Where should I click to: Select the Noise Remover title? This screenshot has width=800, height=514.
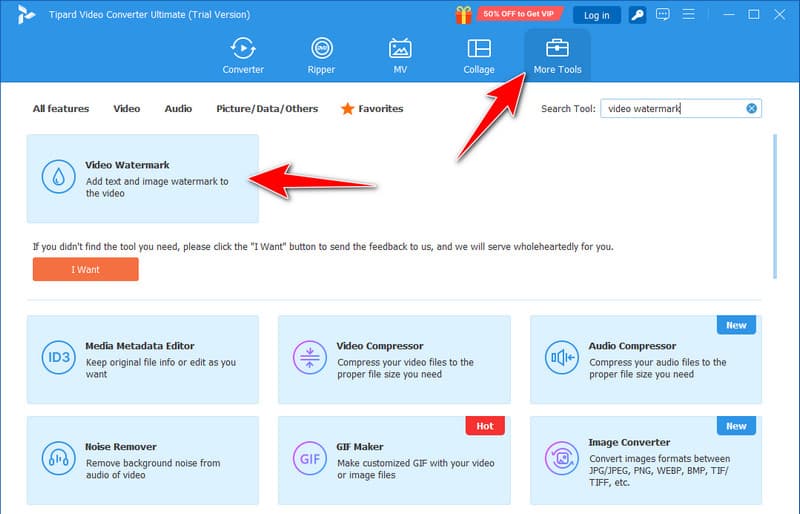coord(120,447)
